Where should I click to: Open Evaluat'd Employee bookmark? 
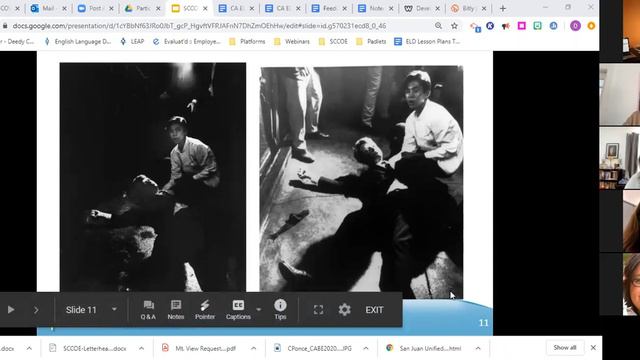pyautogui.click(x=187, y=42)
